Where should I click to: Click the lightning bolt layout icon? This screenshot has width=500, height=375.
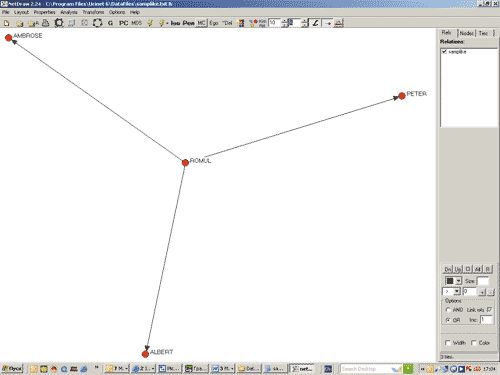pos(150,23)
